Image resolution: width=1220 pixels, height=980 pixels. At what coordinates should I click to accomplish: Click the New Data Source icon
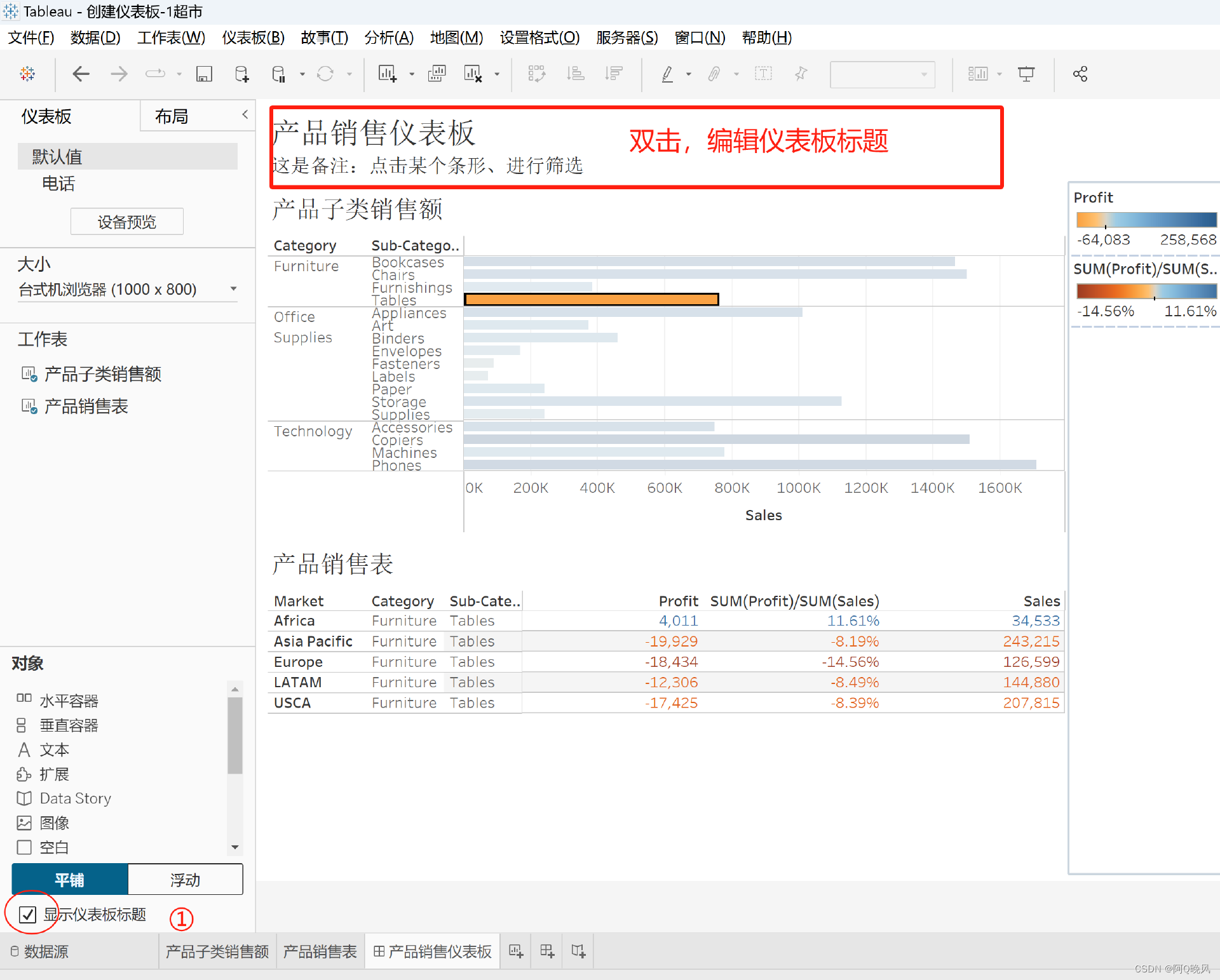point(242,74)
